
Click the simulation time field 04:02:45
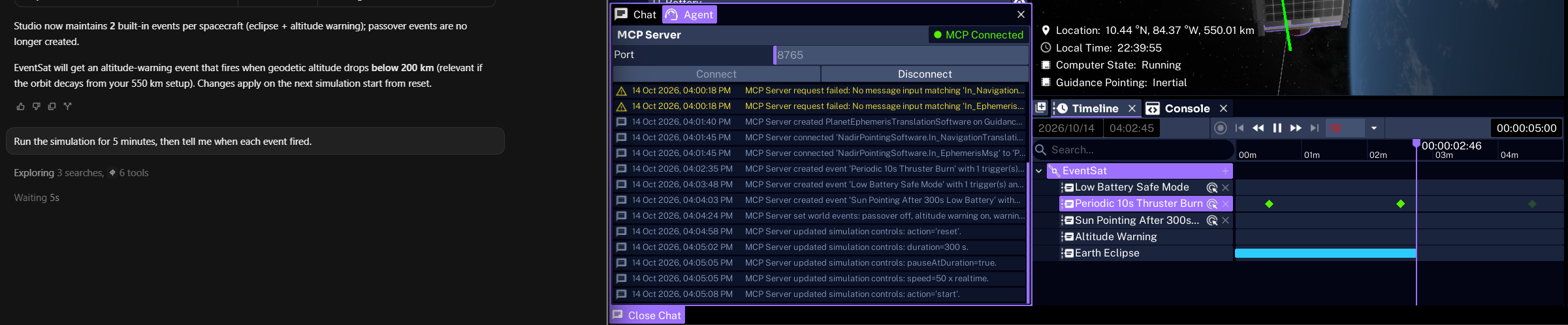pos(1132,129)
